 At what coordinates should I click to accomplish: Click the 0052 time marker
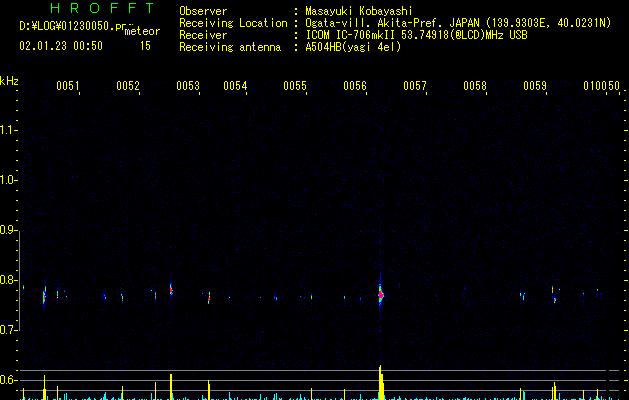click(x=128, y=86)
